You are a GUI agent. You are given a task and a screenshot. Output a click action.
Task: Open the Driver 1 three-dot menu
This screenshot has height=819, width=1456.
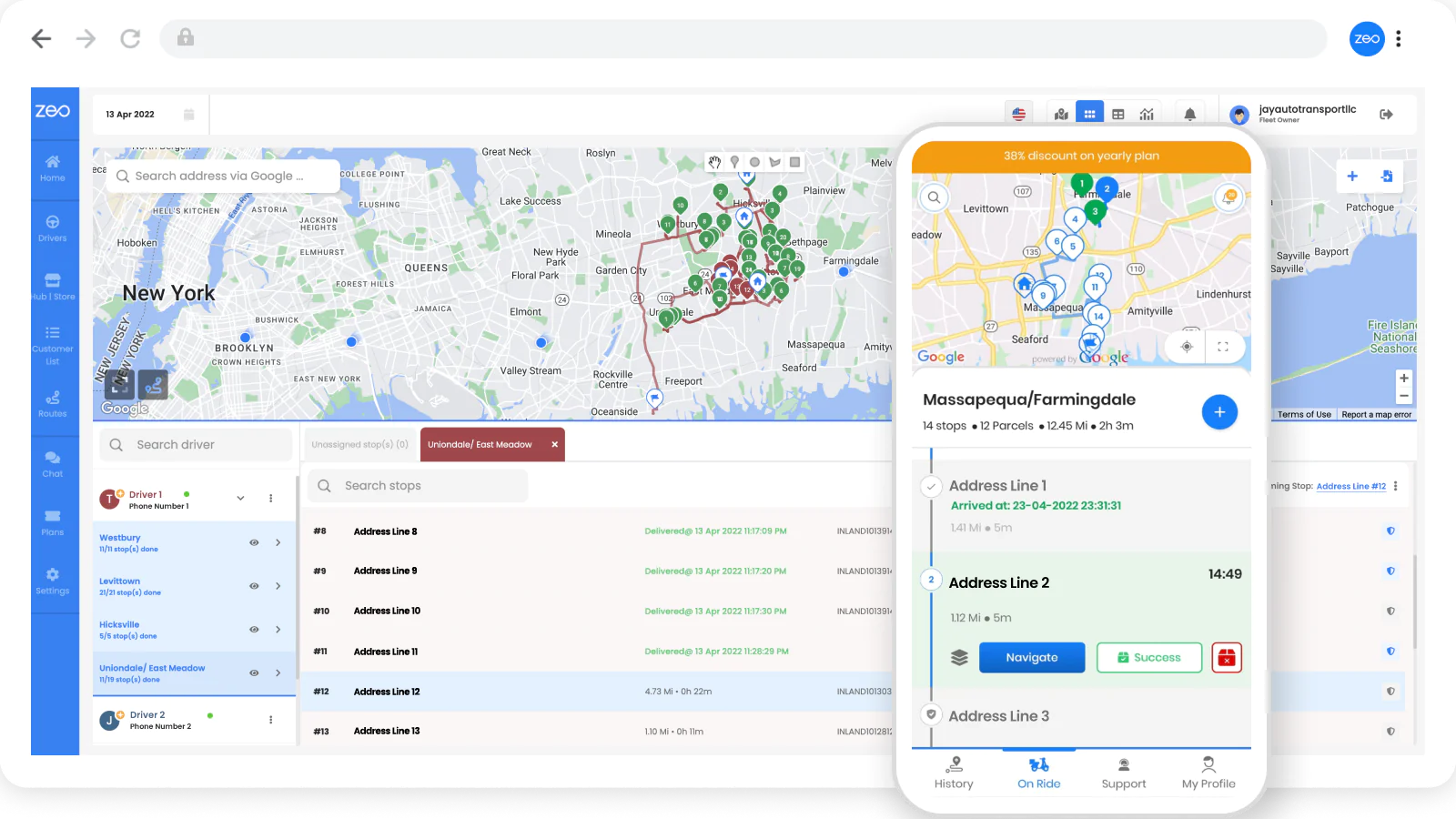(x=270, y=499)
